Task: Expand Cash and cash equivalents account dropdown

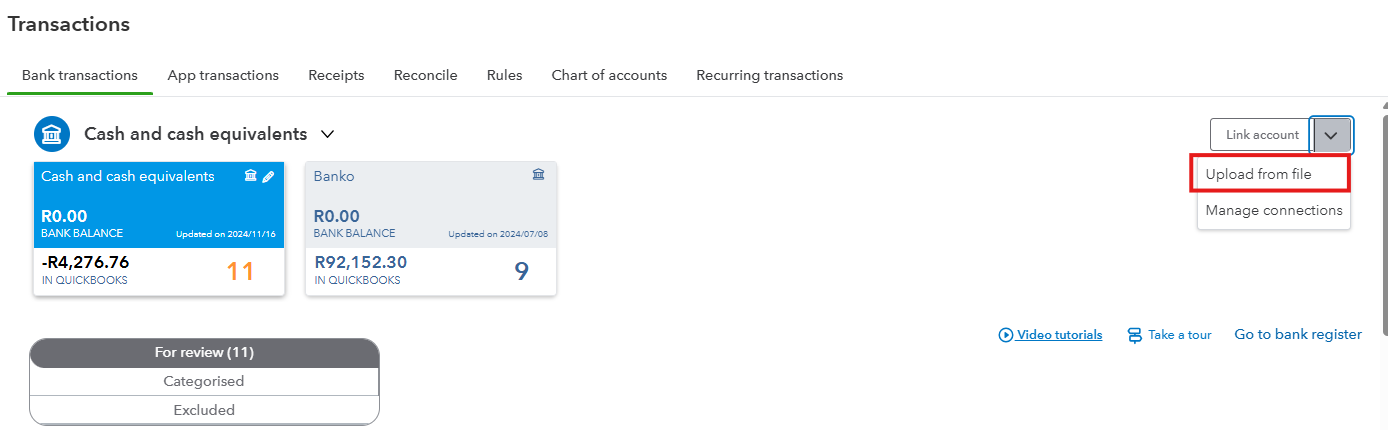Action: point(327,134)
